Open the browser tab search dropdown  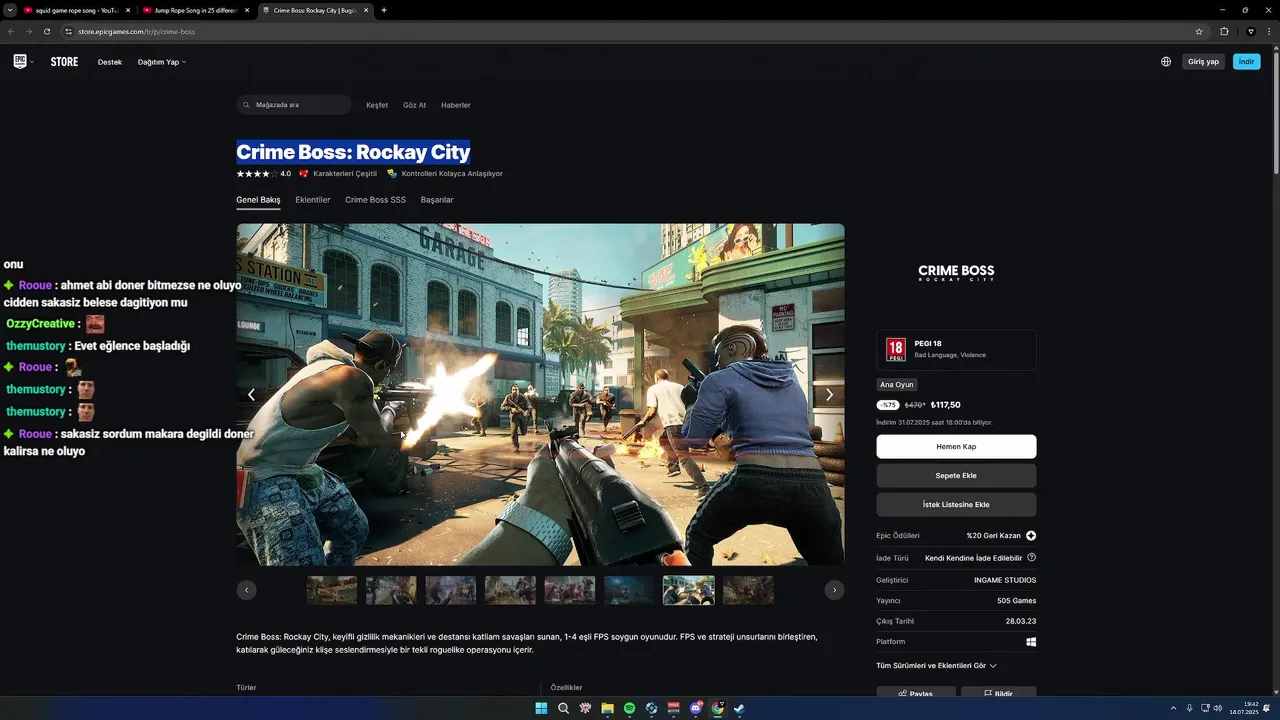[x=10, y=10]
